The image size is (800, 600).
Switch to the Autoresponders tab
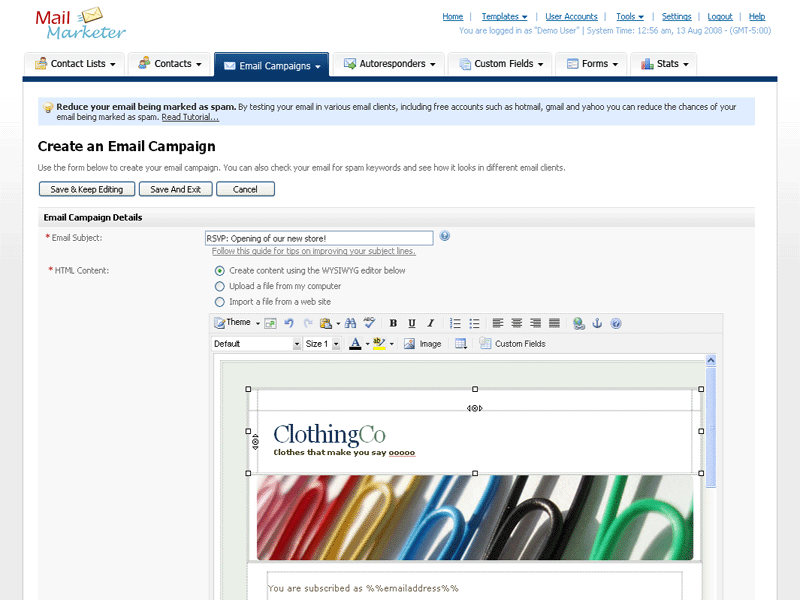389,64
